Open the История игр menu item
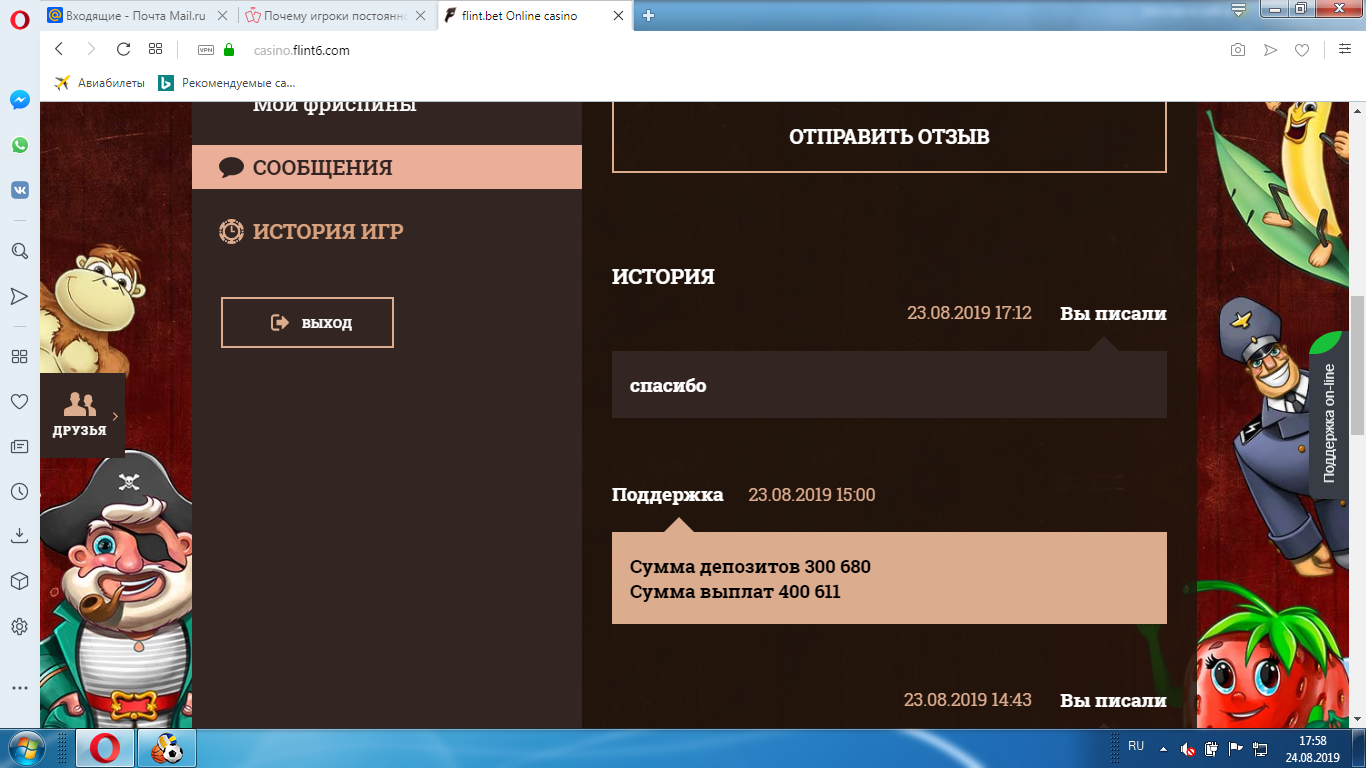The width and height of the screenshot is (1366, 768). click(x=327, y=231)
